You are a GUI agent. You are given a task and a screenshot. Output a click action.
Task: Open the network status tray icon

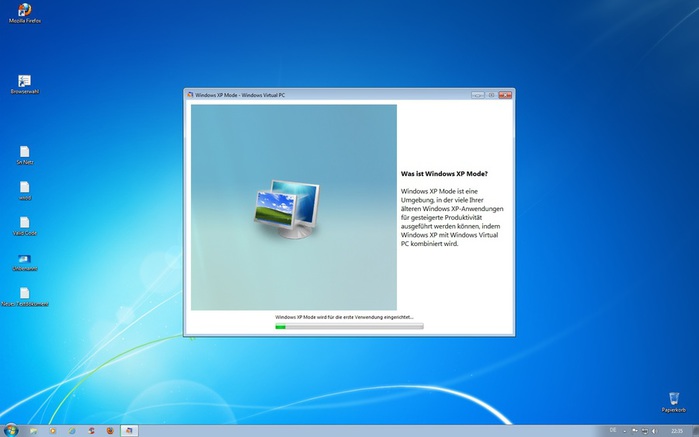click(x=645, y=431)
